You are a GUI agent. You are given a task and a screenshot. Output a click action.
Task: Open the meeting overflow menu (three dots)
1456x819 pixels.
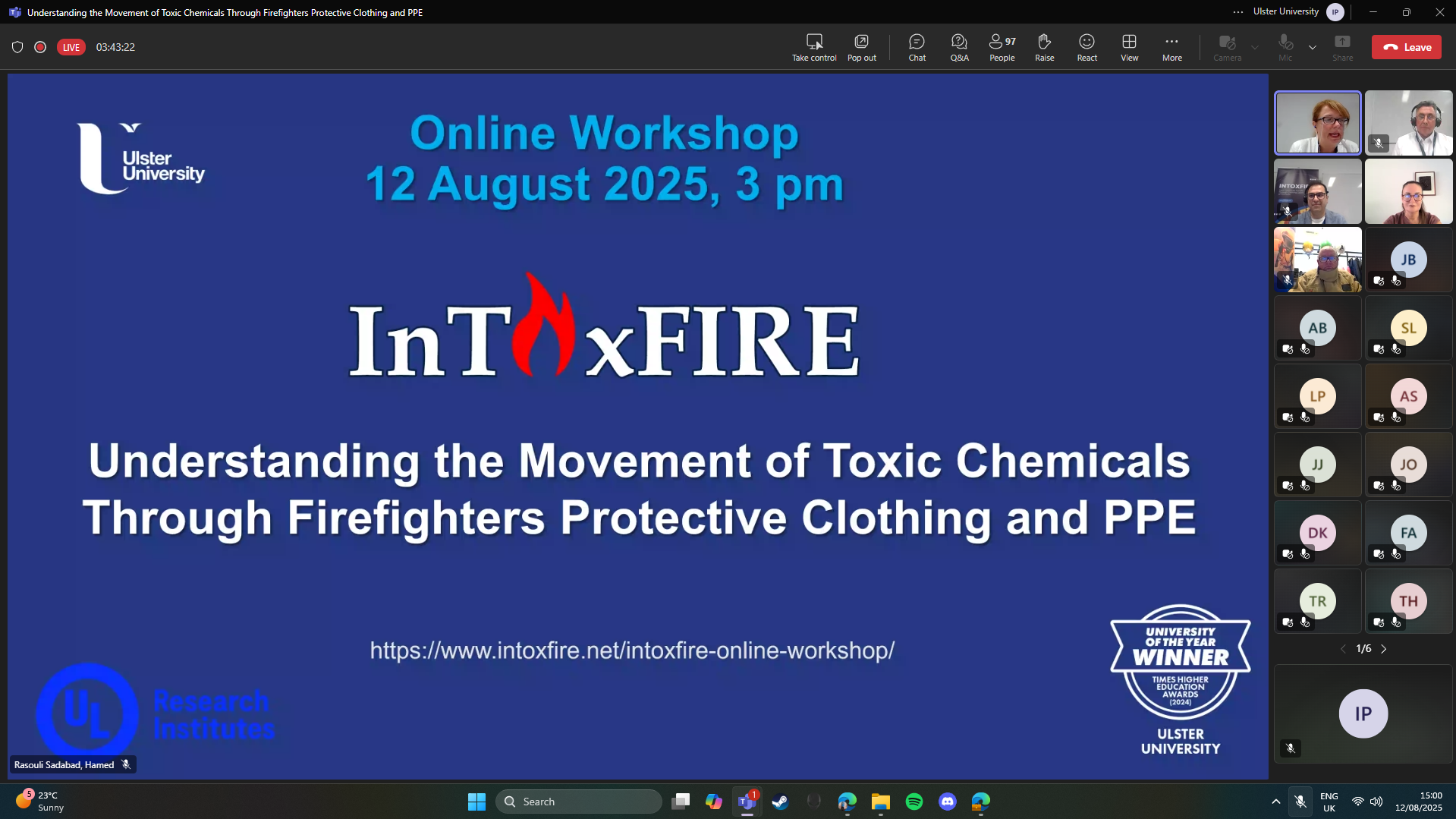1237,11
